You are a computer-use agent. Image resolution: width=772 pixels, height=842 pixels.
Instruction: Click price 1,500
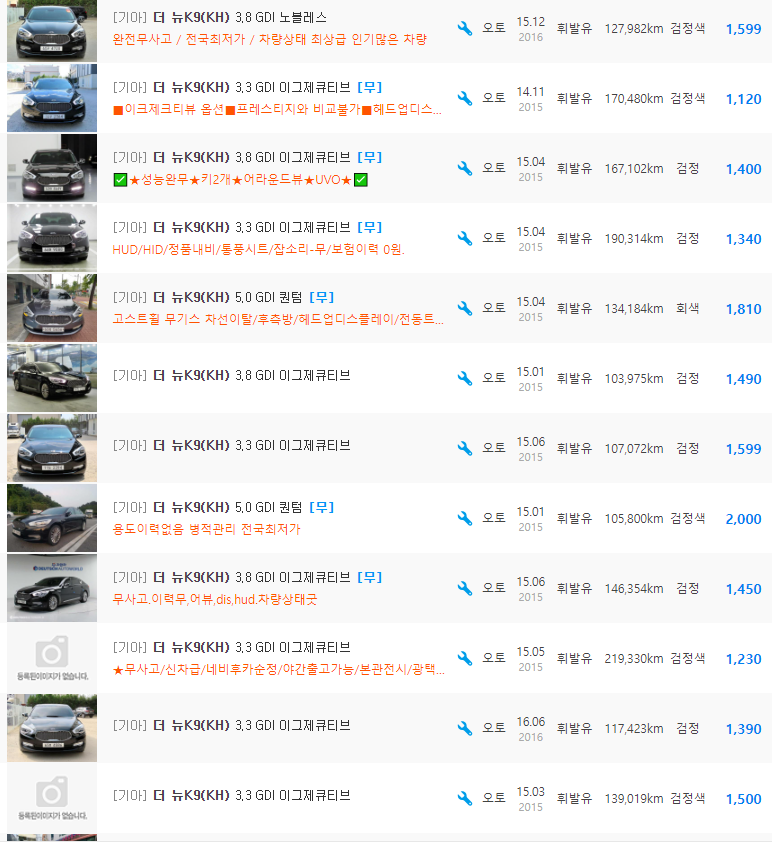pyautogui.click(x=744, y=799)
